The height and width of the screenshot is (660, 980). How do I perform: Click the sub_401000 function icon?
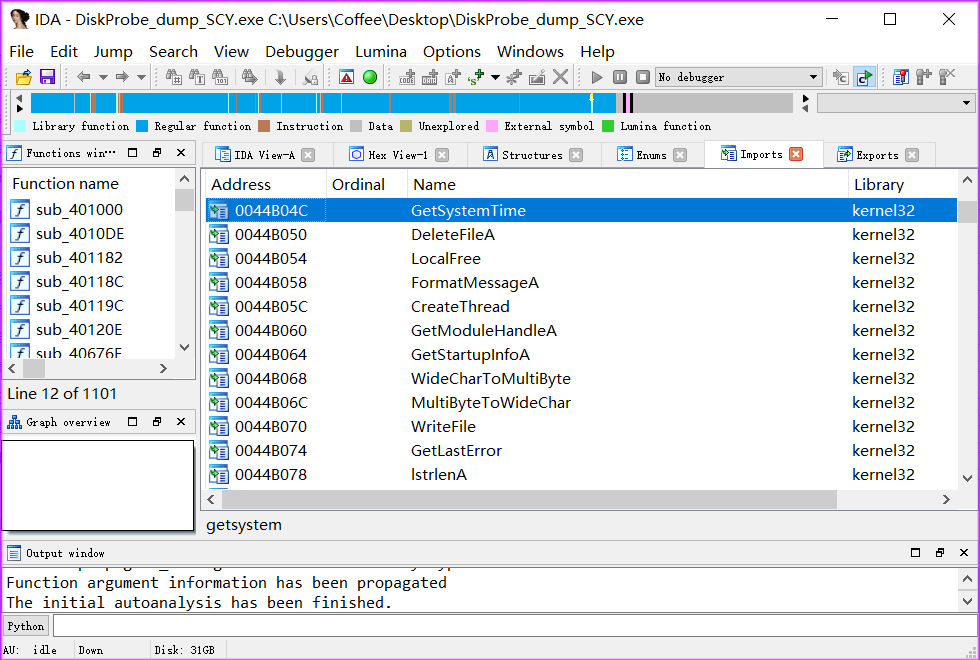20,209
